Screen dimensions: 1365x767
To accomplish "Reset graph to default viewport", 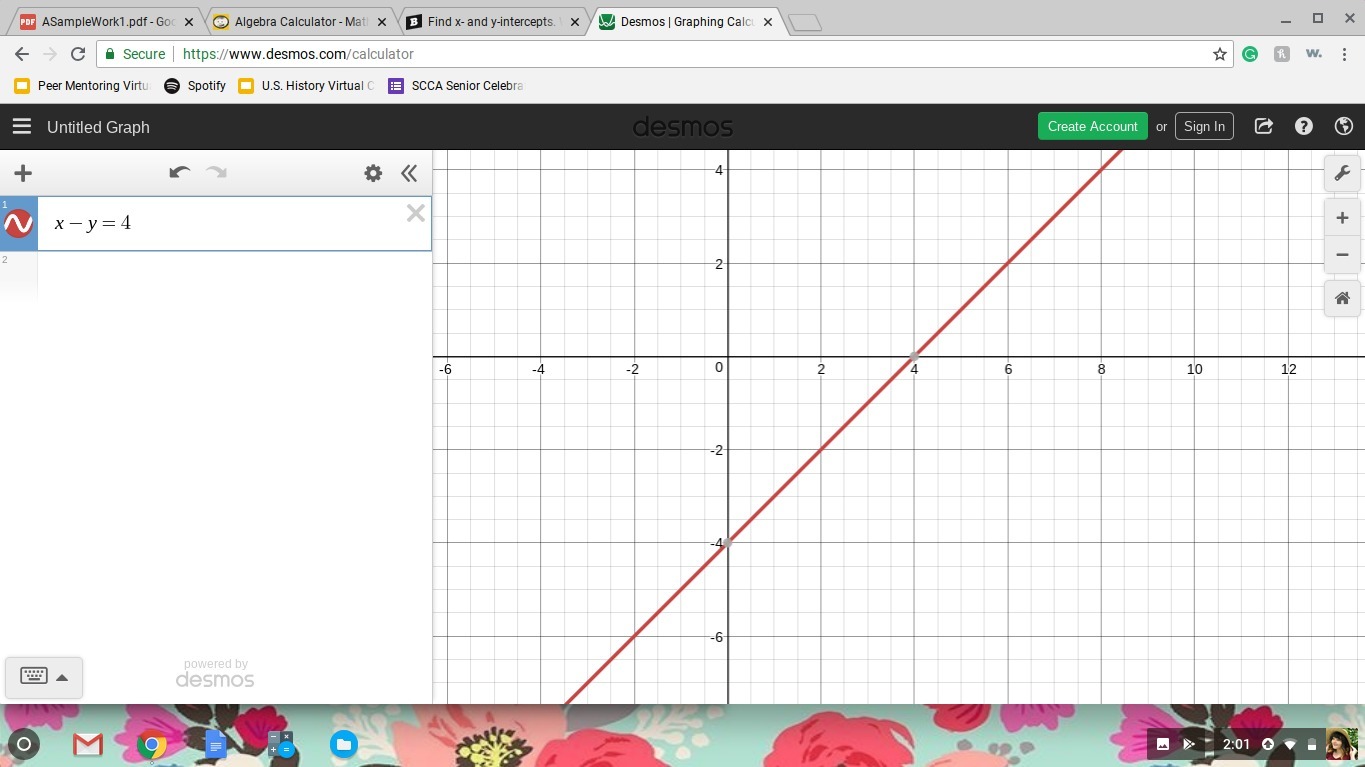I will click(1342, 298).
